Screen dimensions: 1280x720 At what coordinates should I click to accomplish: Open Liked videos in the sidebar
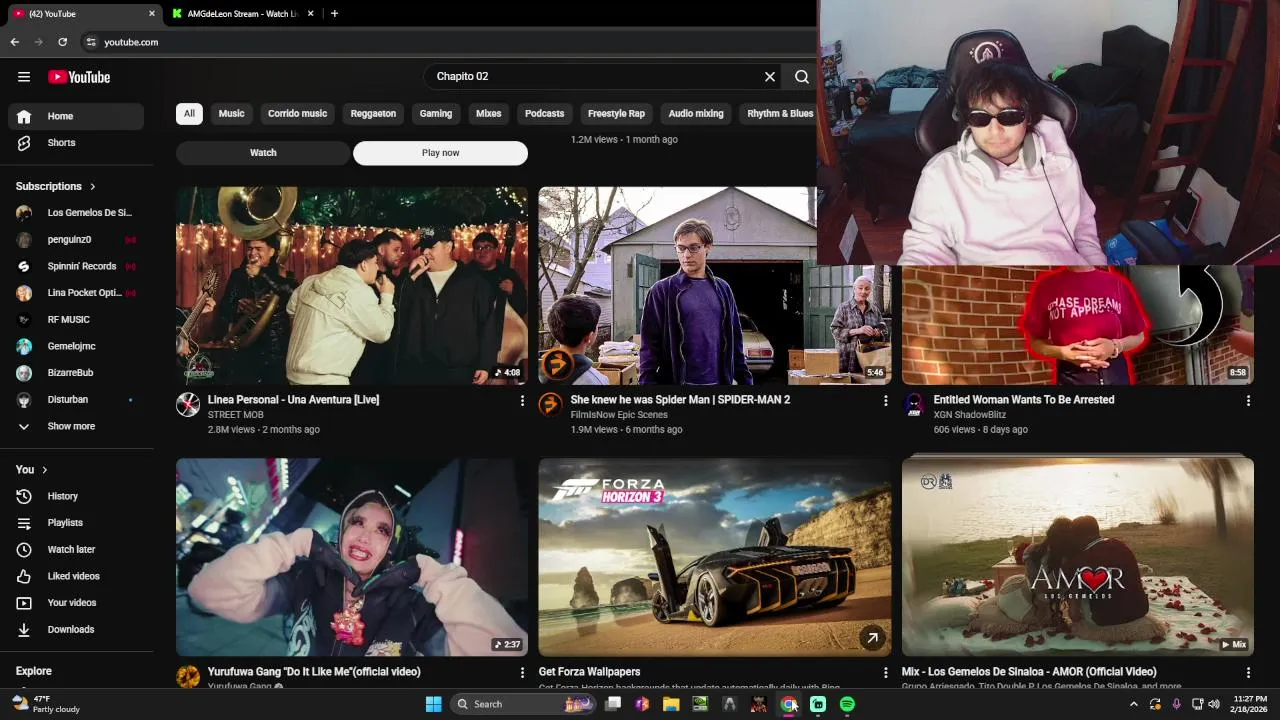[76, 576]
